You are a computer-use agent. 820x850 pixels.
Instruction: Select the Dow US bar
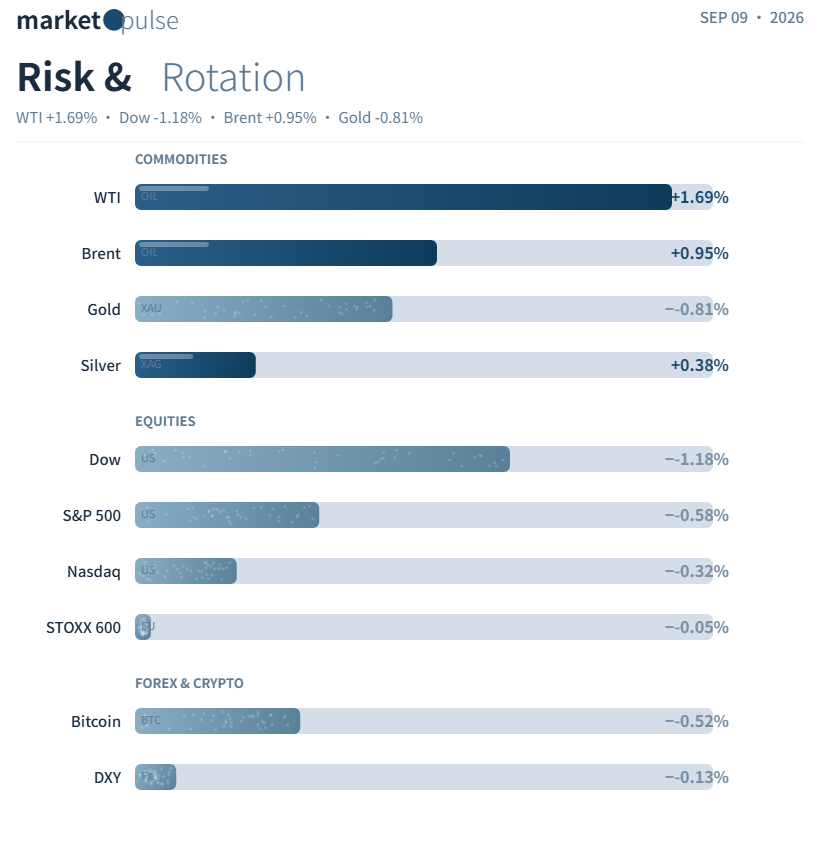[322, 459]
